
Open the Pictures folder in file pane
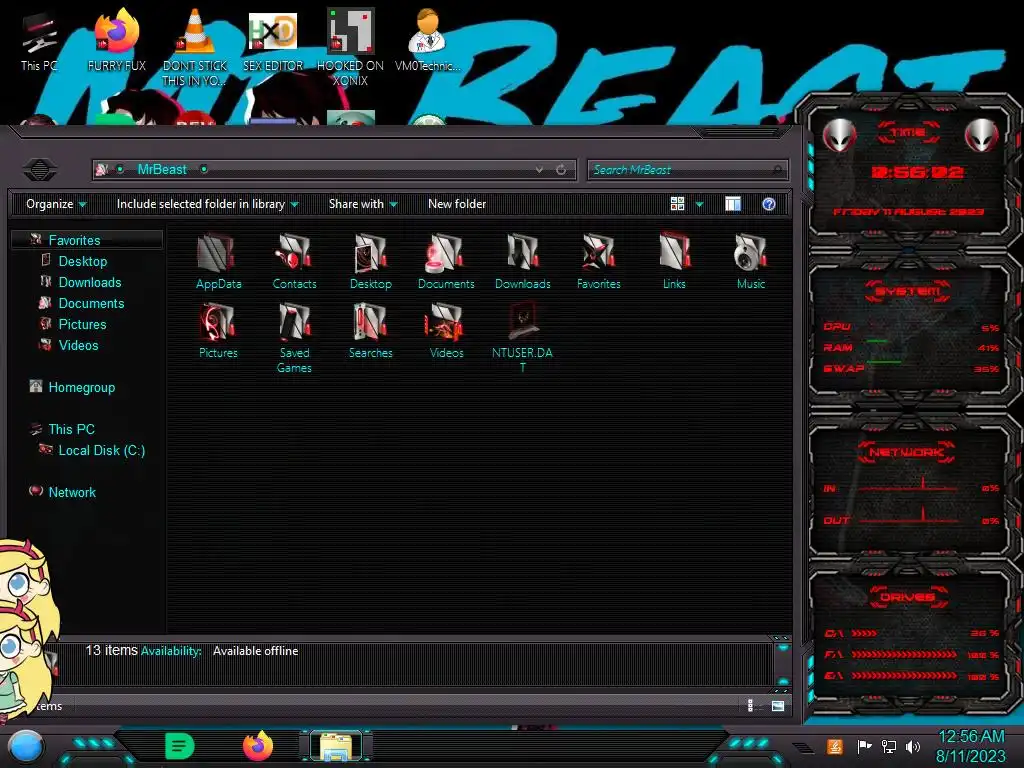point(218,330)
